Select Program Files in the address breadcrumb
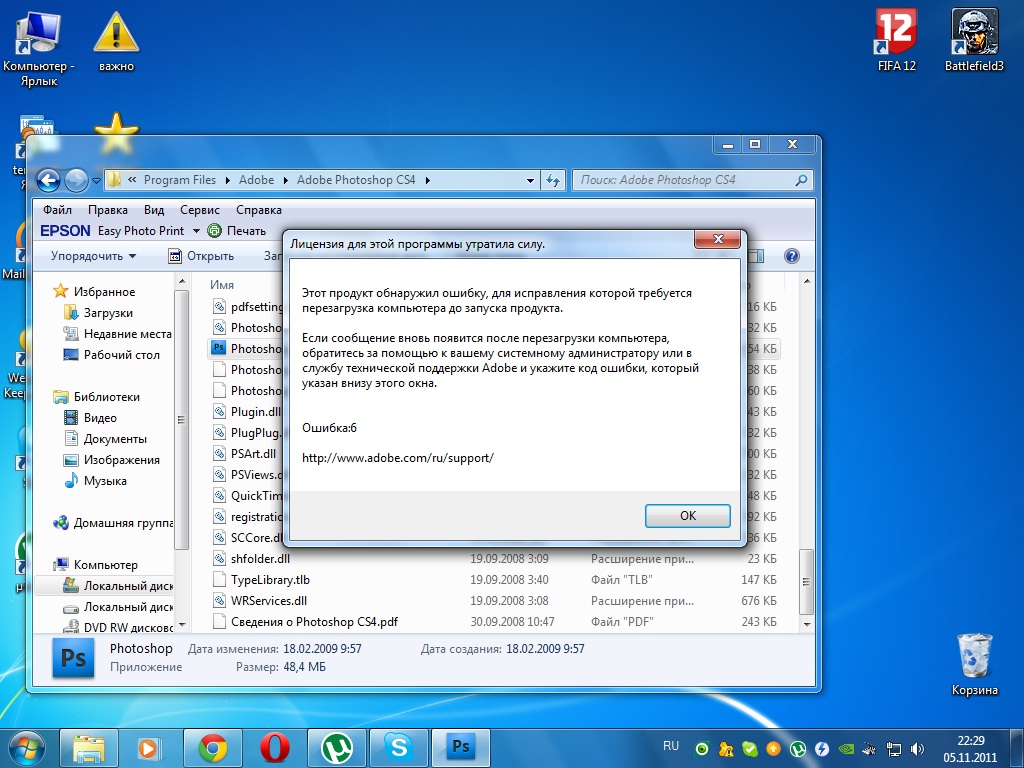This screenshot has width=1024, height=768. pos(180,180)
